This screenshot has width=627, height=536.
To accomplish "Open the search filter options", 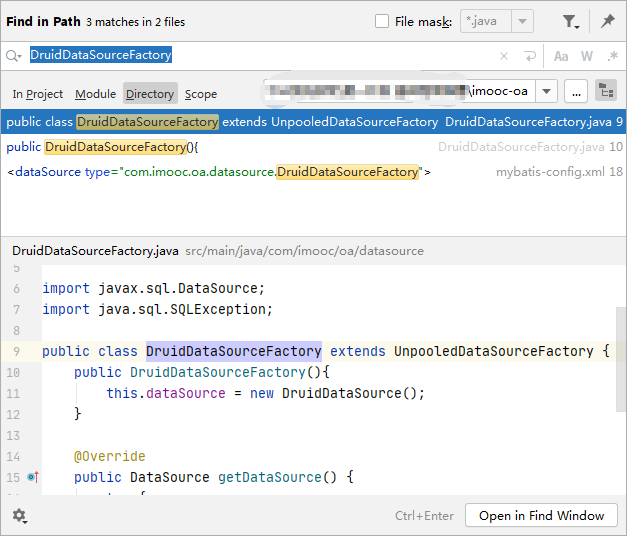I will [x=570, y=22].
